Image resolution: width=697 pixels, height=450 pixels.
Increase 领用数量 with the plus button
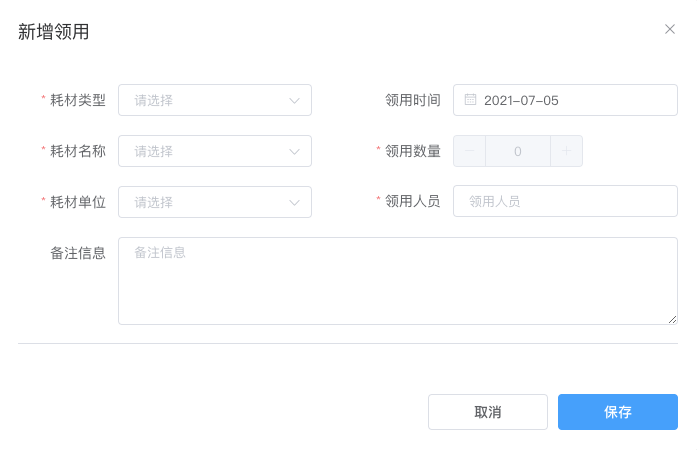tap(566, 151)
